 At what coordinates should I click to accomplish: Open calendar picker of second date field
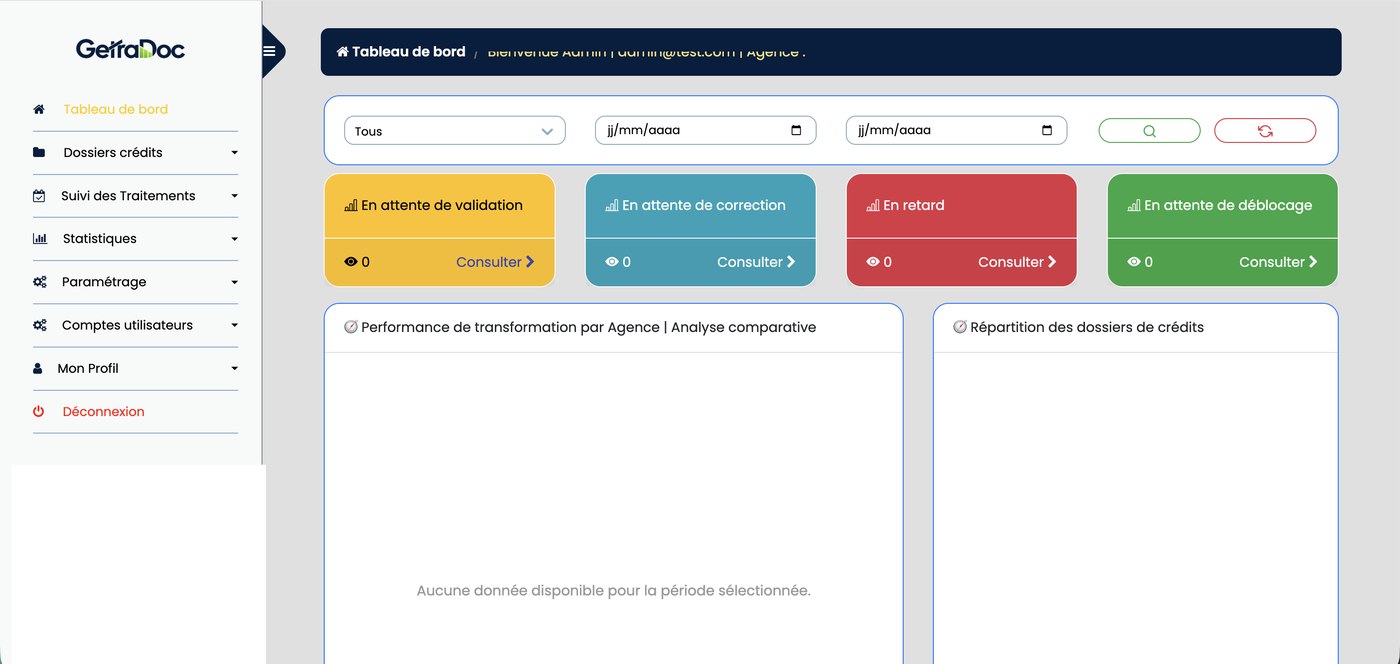click(x=1047, y=130)
